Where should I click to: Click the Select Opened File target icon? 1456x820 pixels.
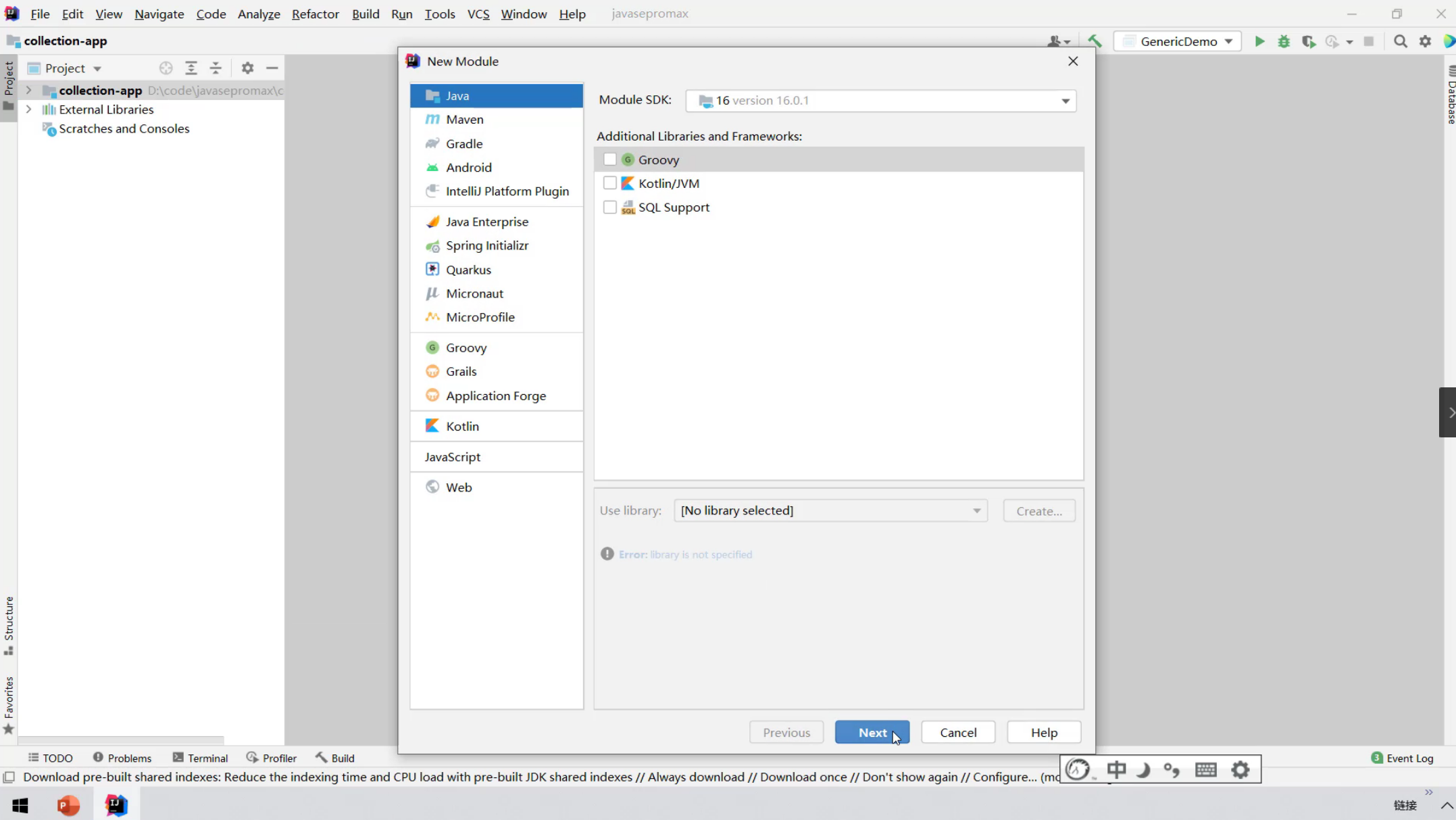166,68
